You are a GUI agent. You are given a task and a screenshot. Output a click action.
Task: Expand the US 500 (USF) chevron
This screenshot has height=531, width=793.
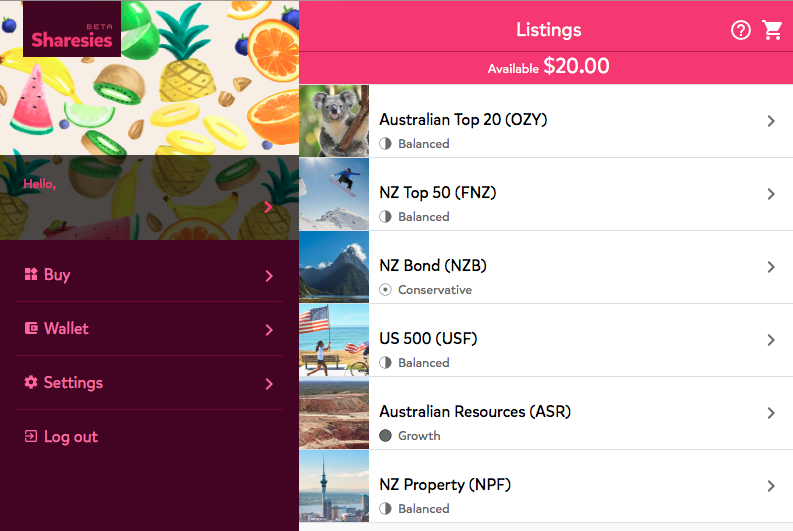coord(770,340)
